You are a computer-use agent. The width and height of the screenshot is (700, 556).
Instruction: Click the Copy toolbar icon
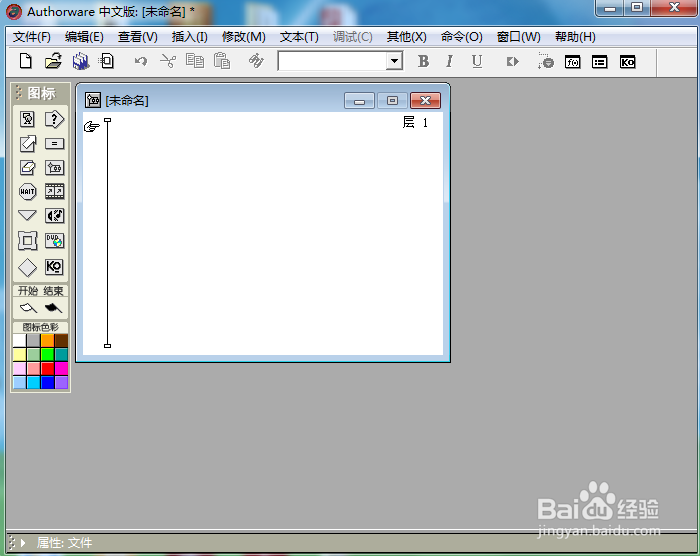pos(195,61)
